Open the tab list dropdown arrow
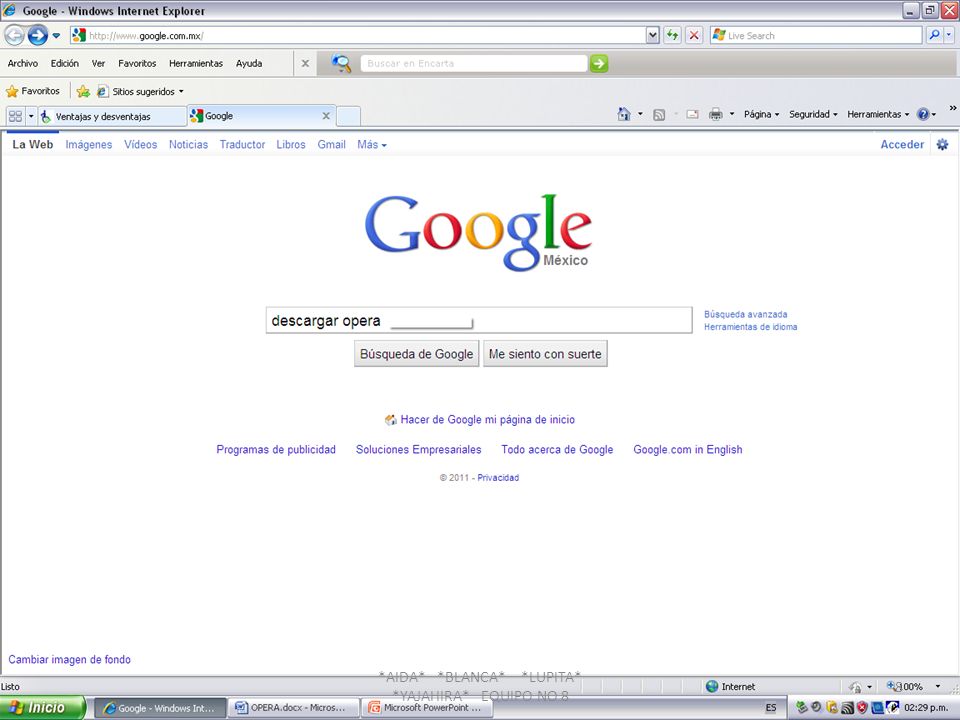Viewport: 960px width, 720px height. pyautogui.click(x=31, y=116)
